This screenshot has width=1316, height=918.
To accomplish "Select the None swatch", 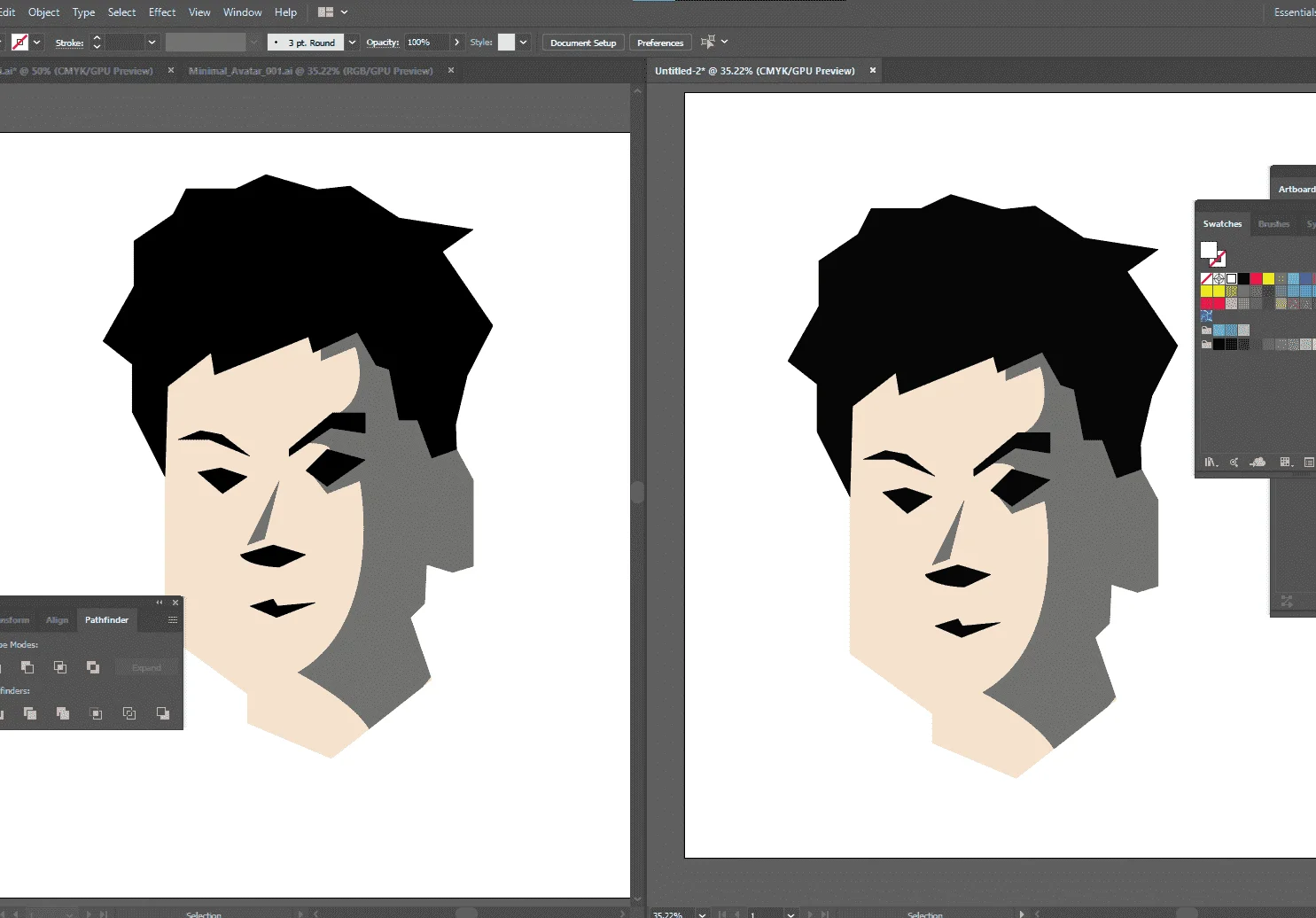I will (x=1206, y=279).
